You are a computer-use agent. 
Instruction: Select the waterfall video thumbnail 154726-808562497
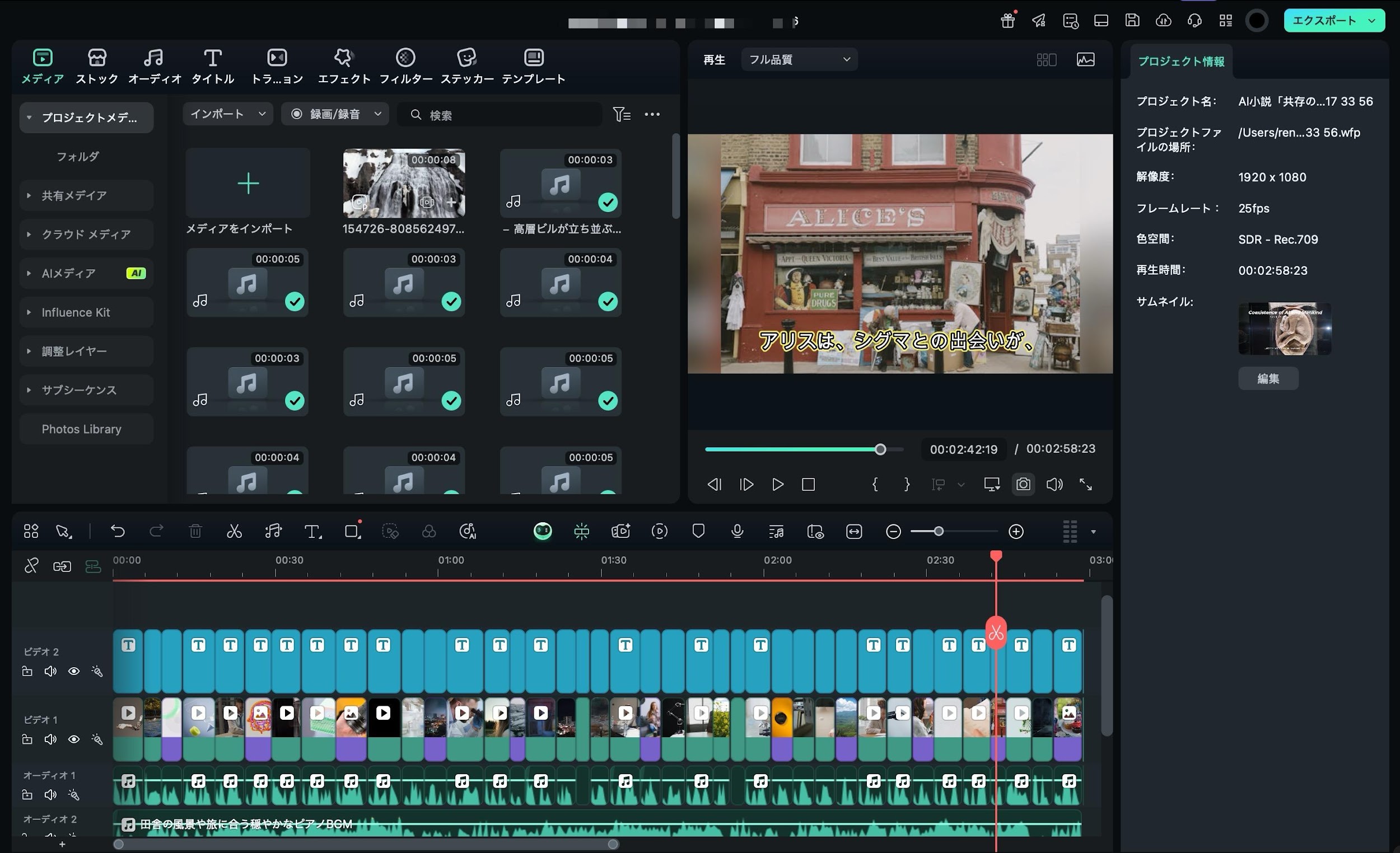pos(404,183)
